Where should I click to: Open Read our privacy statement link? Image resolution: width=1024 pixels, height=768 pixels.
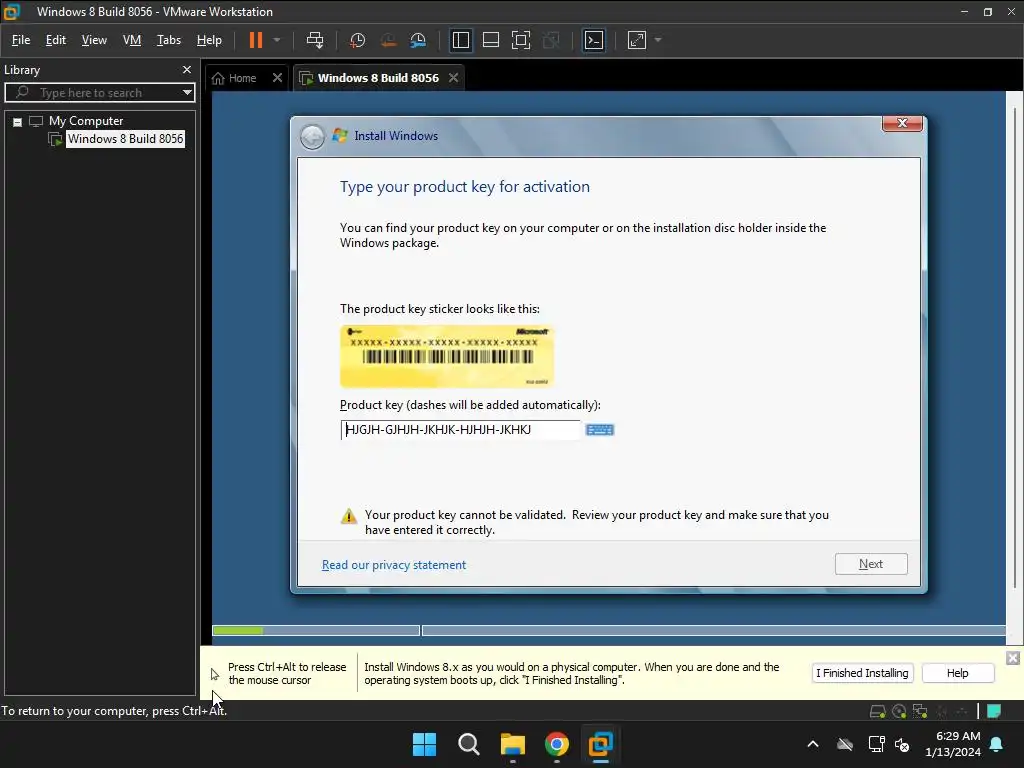click(394, 565)
